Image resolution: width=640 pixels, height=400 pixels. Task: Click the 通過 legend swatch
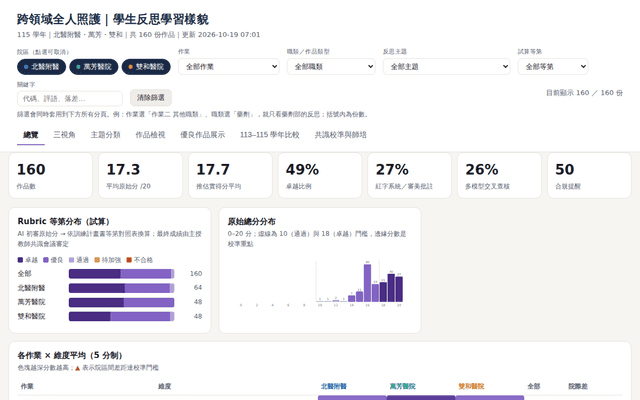(72, 260)
